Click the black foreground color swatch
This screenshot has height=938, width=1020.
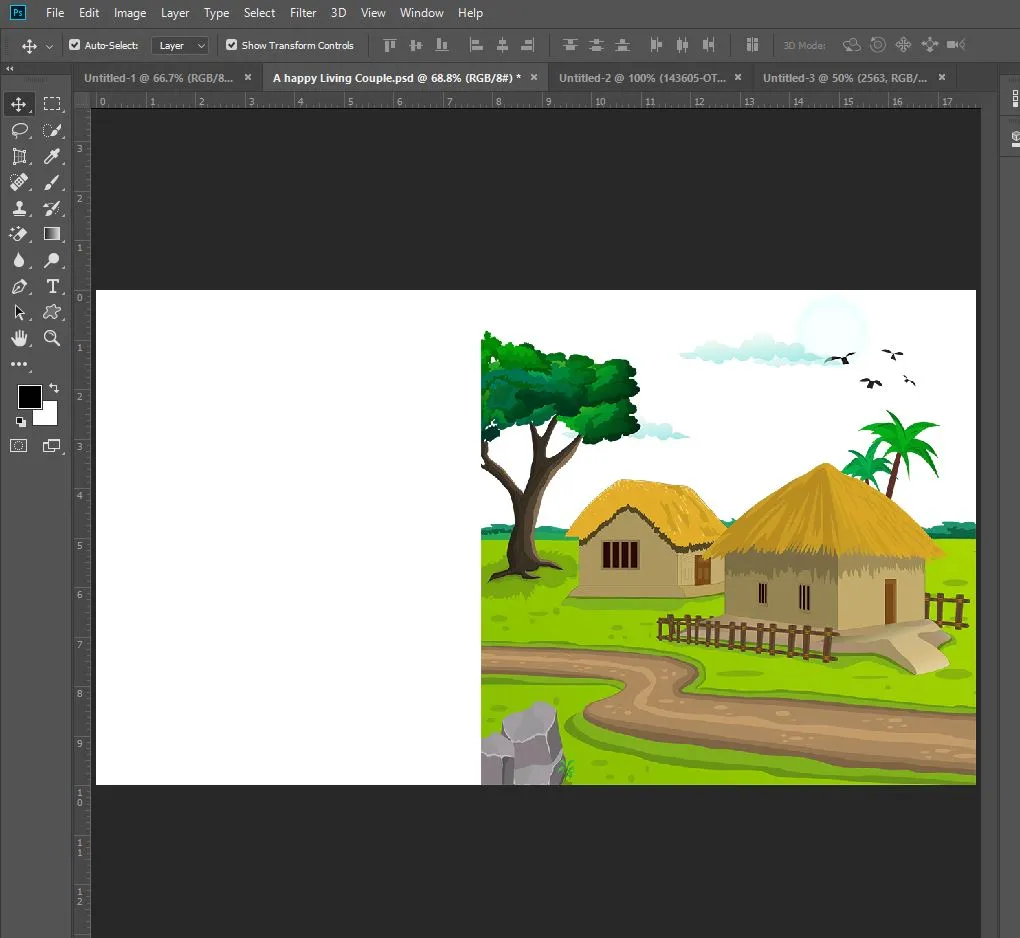28,396
